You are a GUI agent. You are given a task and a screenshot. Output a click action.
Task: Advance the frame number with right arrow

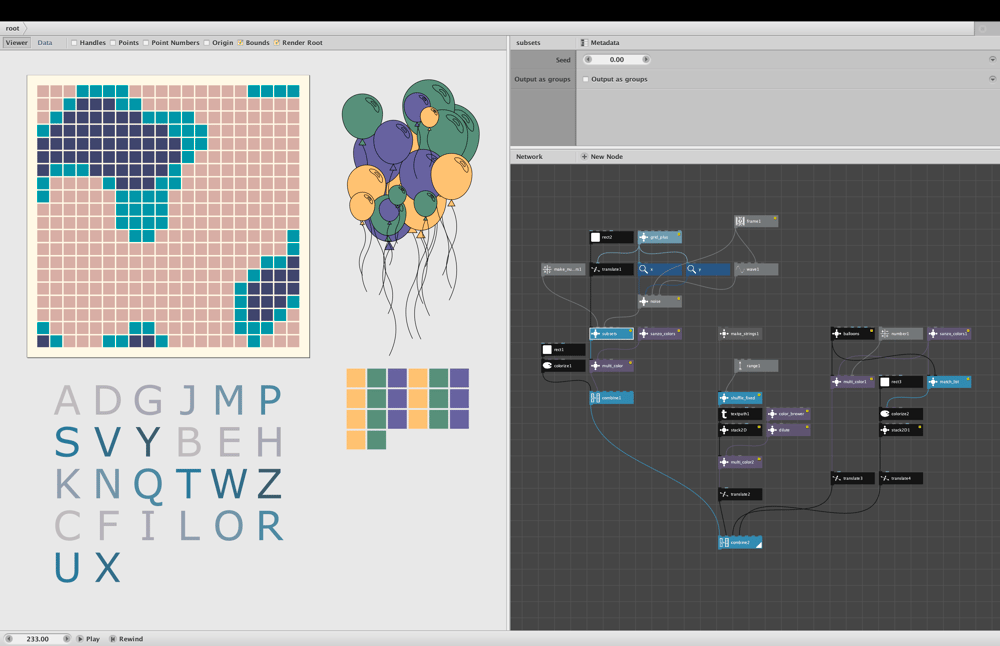[x=66, y=639]
